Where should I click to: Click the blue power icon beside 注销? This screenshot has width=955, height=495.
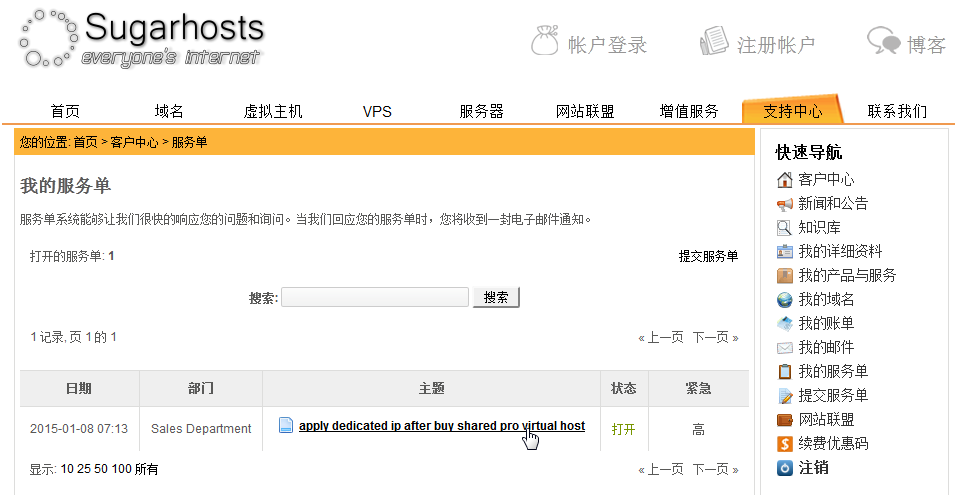tap(784, 468)
